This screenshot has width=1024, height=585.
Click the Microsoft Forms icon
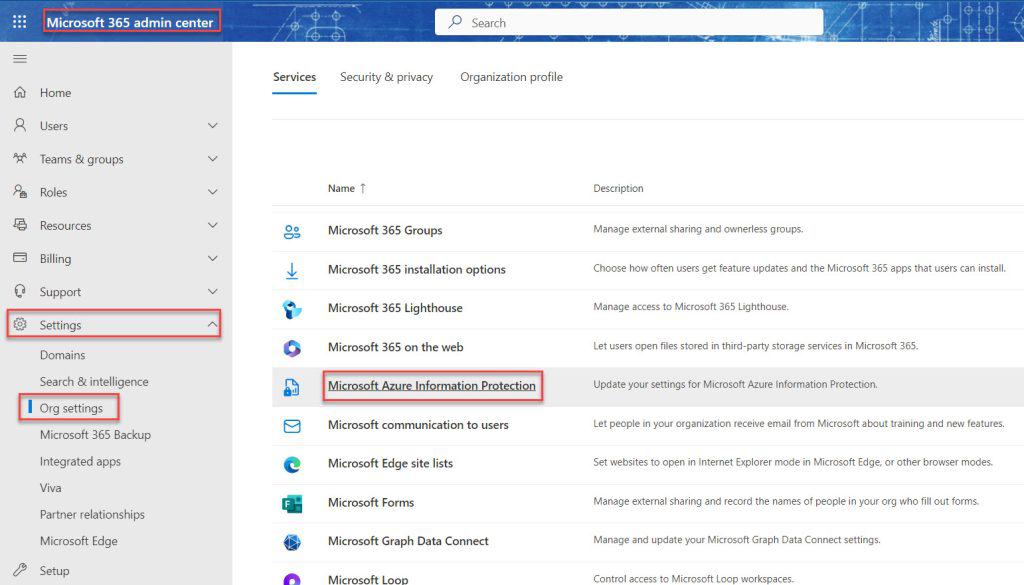[x=292, y=503]
